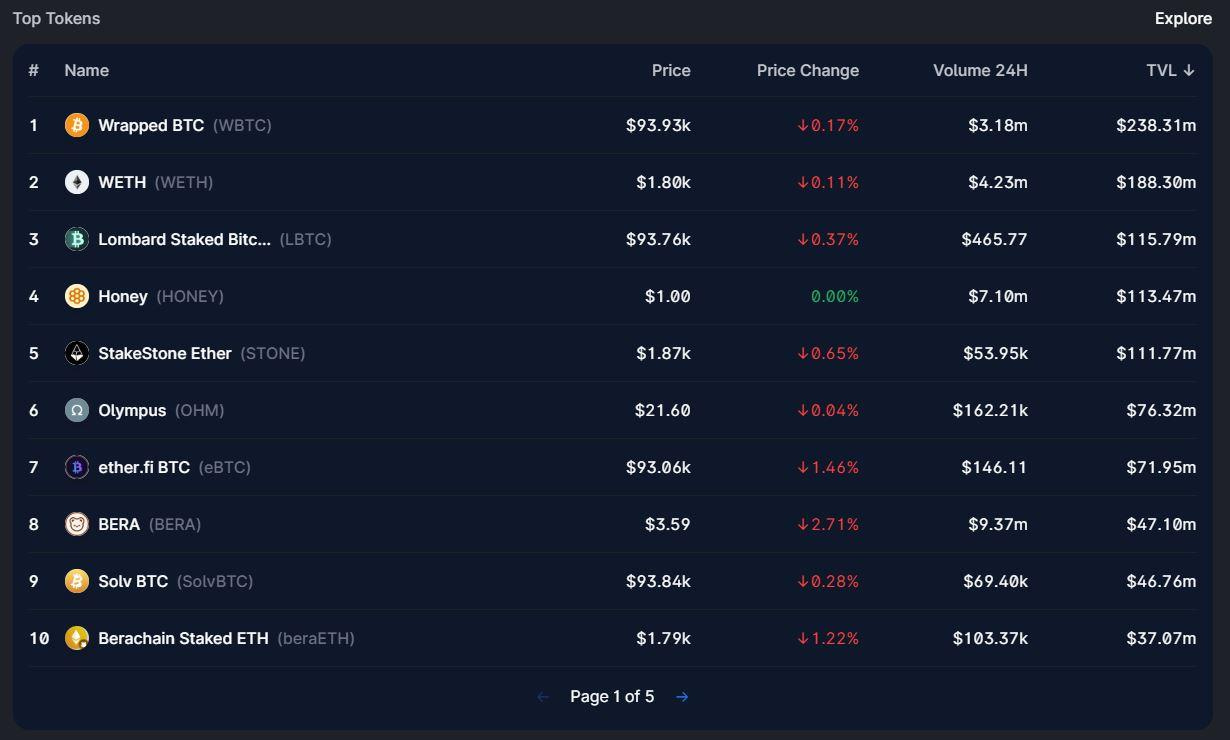Click the $76.32m TVL for Olympus
The width and height of the screenshot is (1230, 740).
[1161, 410]
